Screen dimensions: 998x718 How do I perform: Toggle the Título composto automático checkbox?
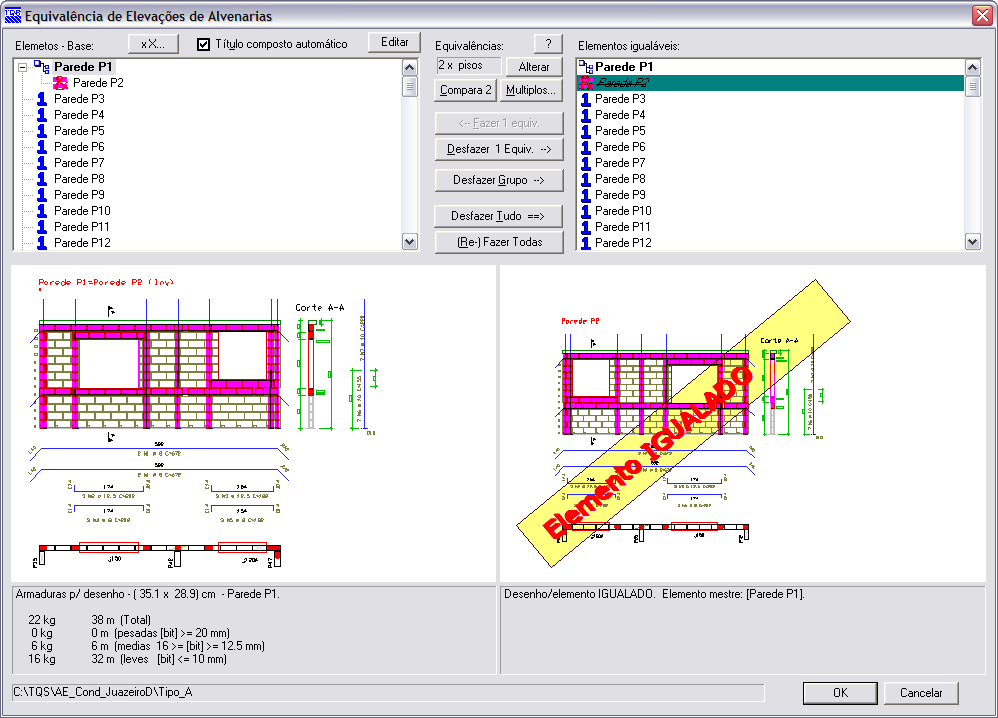coord(204,44)
